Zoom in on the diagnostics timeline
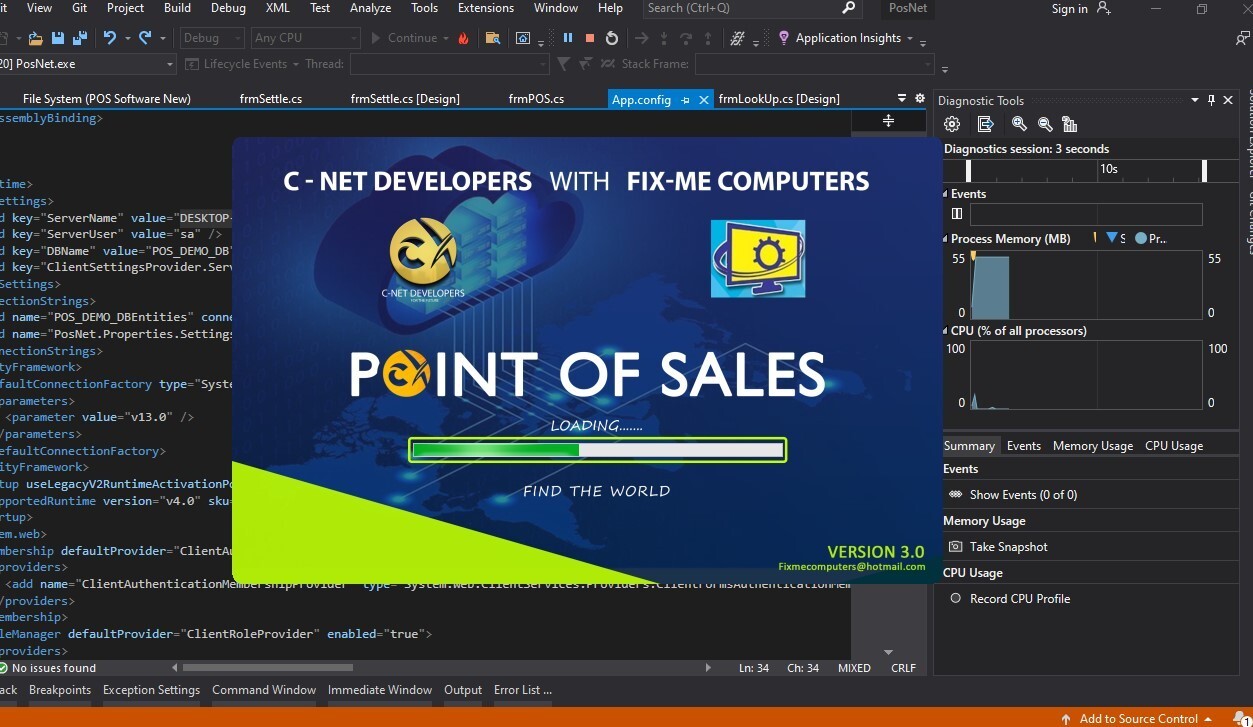This screenshot has width=1253, height=727. pos(1019,124)
